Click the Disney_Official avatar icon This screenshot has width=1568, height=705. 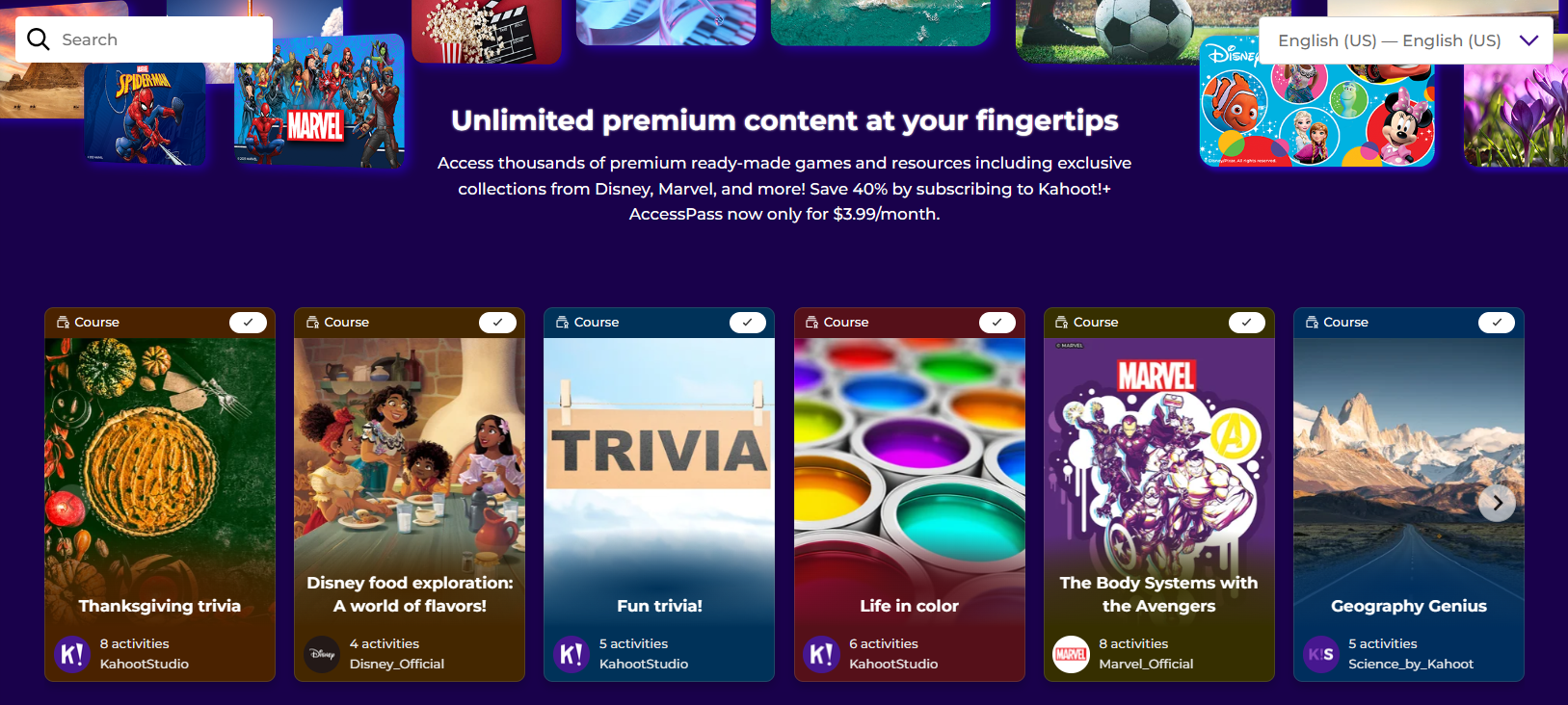point(322,654)
